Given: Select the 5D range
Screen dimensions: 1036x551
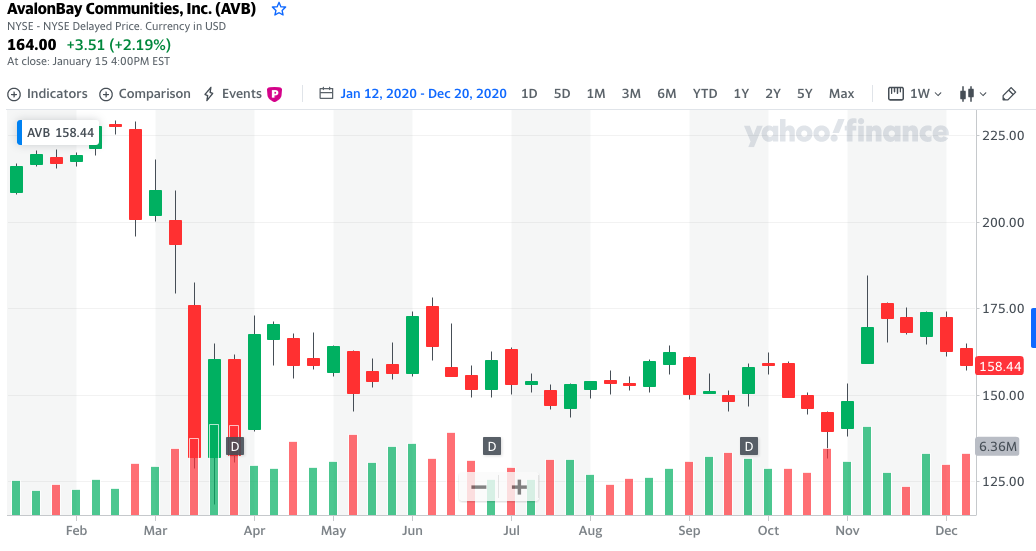Looking at the screenshot, I should [562, 94].
